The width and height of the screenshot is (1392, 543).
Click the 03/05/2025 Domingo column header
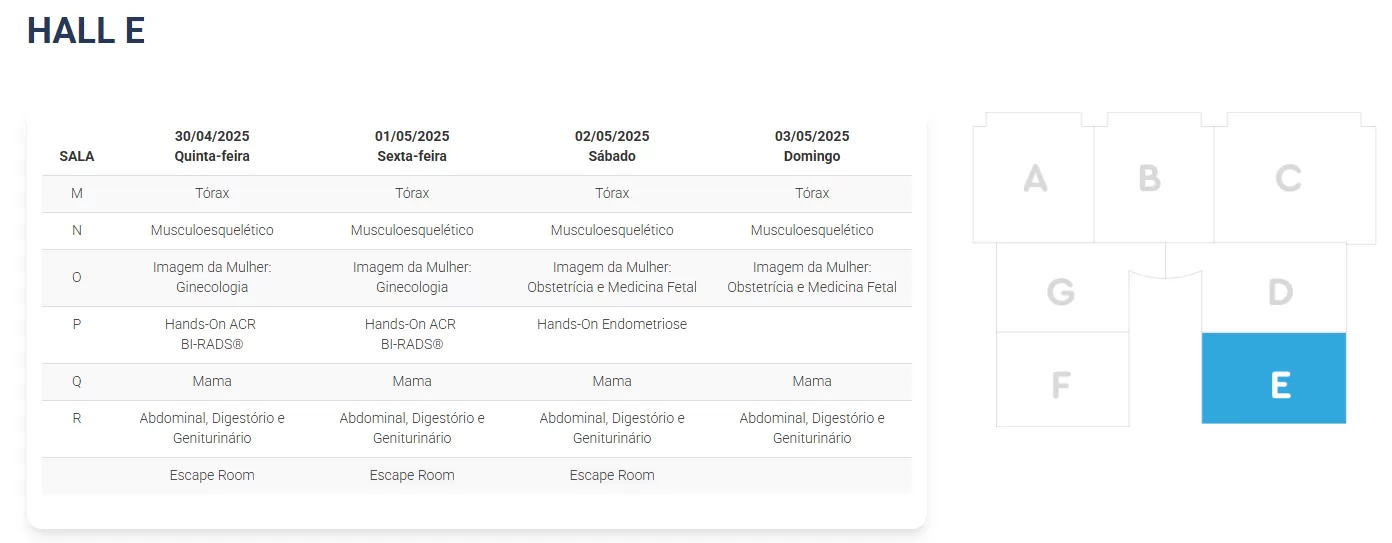coord(812,146)
